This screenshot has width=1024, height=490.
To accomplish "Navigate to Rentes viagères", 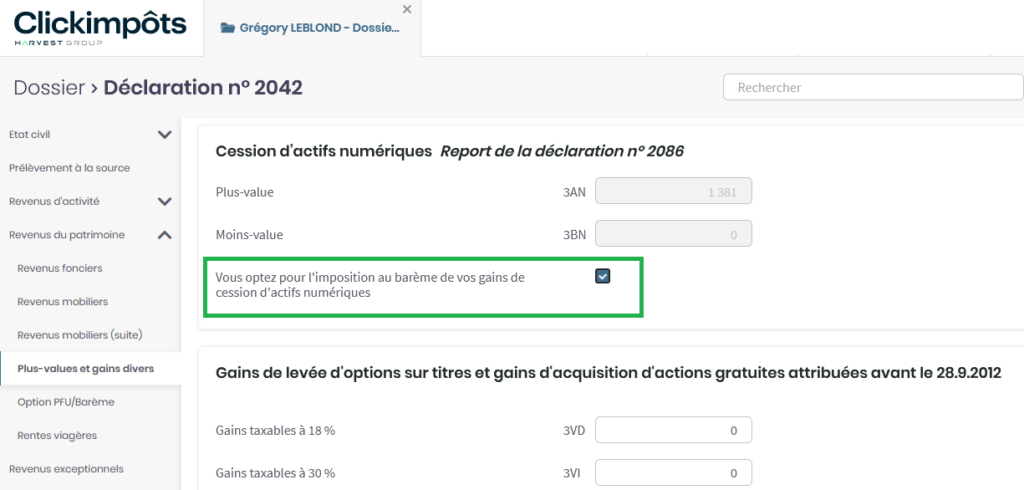I will (x=57, y=435).
